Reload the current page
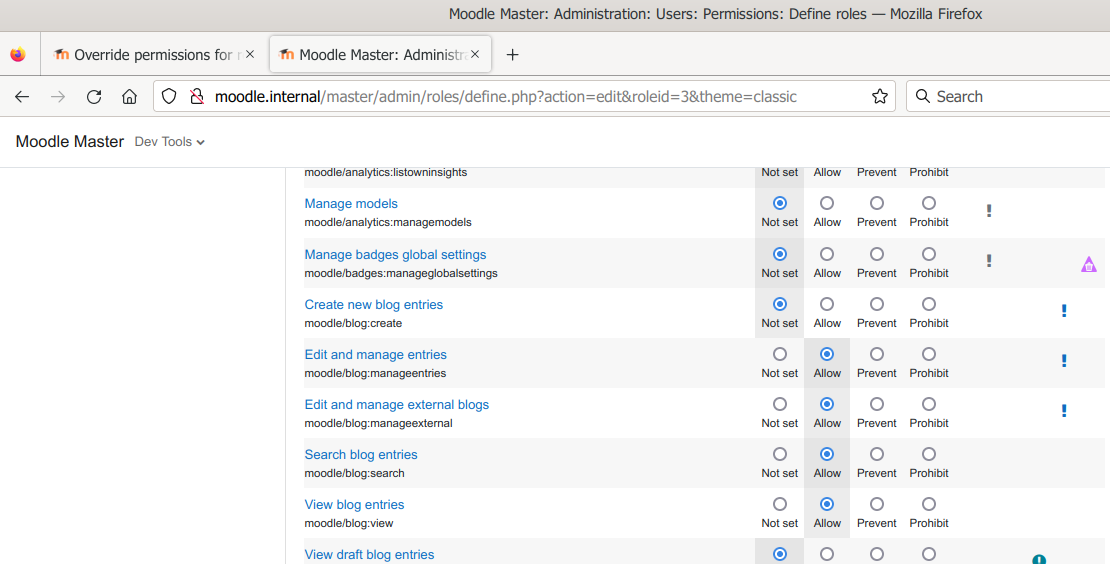 [x=94, y=97]
